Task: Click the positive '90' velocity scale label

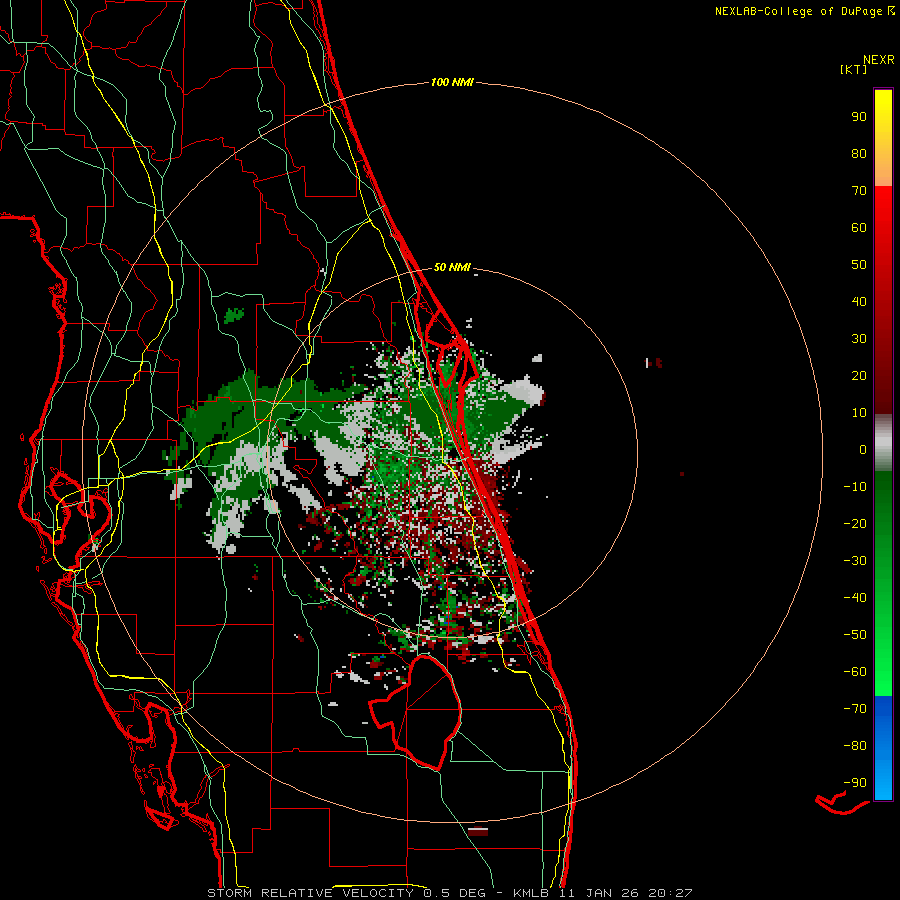Action: click(859, 117)
